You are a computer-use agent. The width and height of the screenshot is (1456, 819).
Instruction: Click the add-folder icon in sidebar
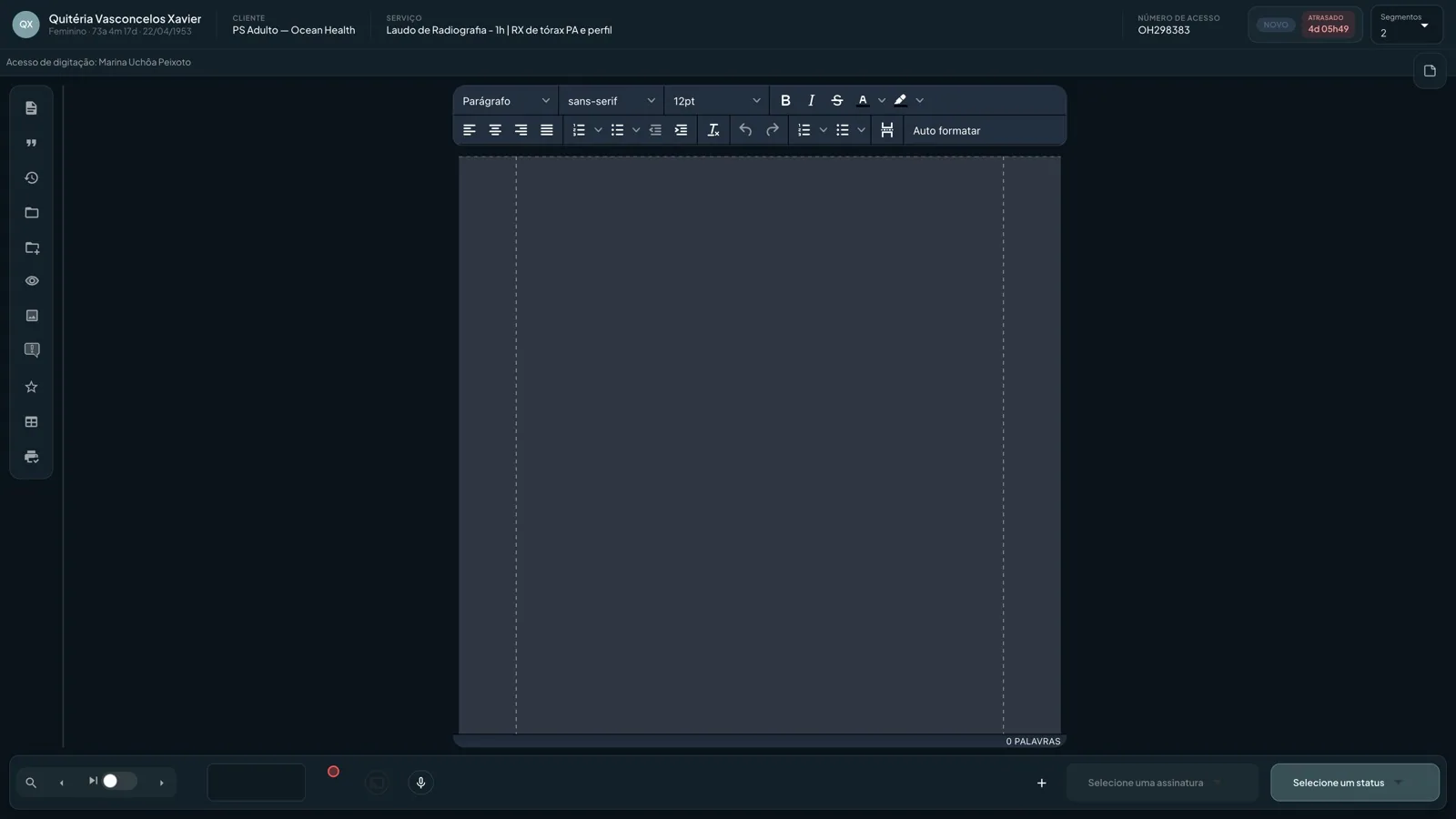coord(32,248)
